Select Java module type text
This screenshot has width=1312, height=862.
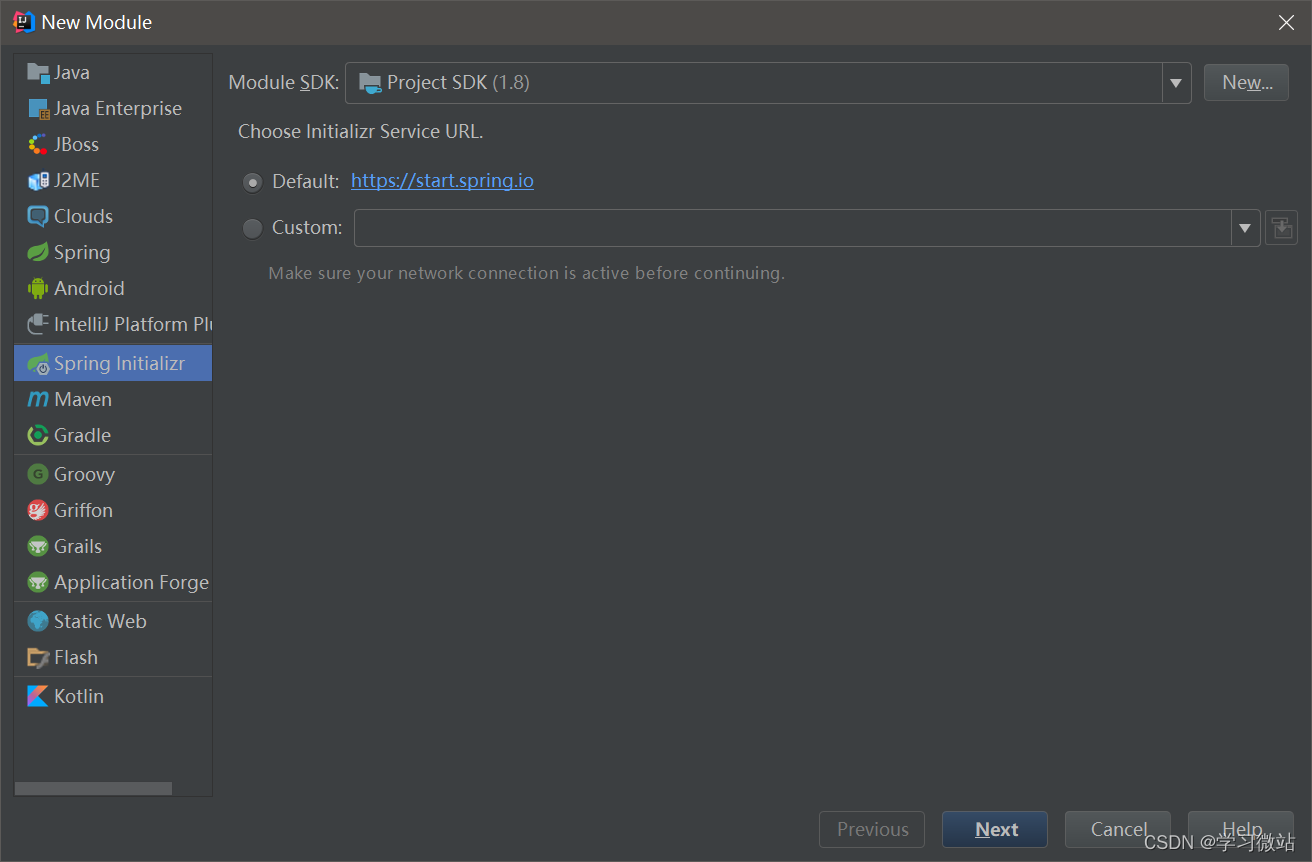[72, 72]
